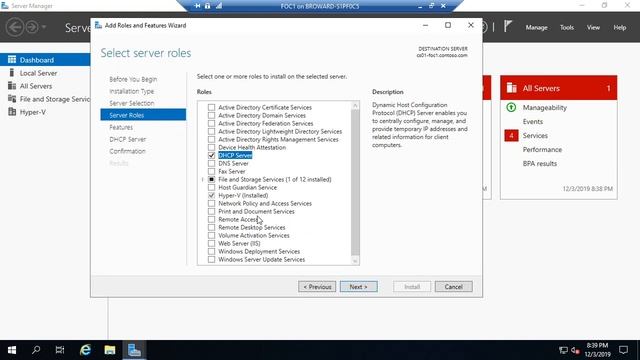This screenshot has width=640, height=360.
Task: Open BPA results in All Servers tile
Action: 540,163
